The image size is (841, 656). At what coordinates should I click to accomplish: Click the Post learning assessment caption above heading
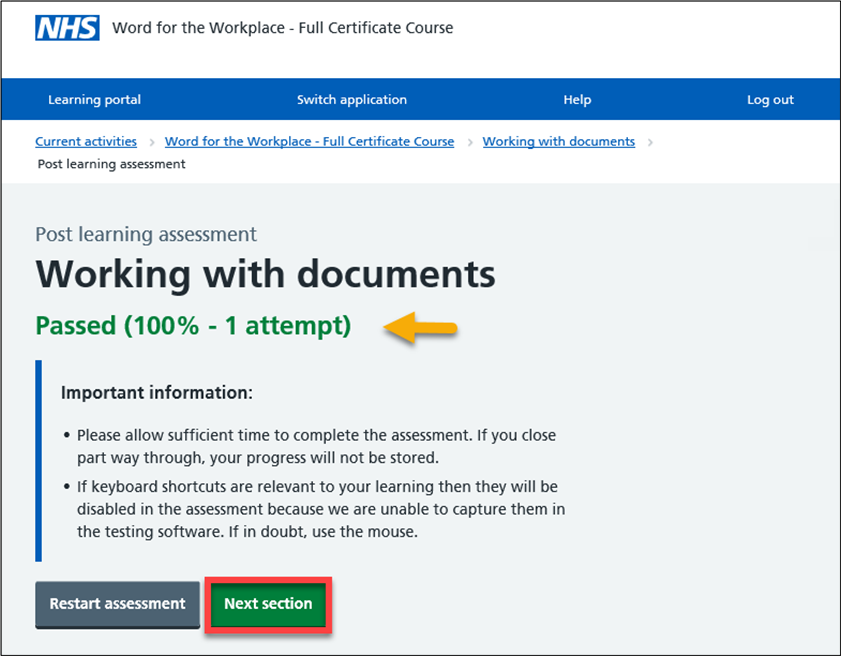pos(146,234)
